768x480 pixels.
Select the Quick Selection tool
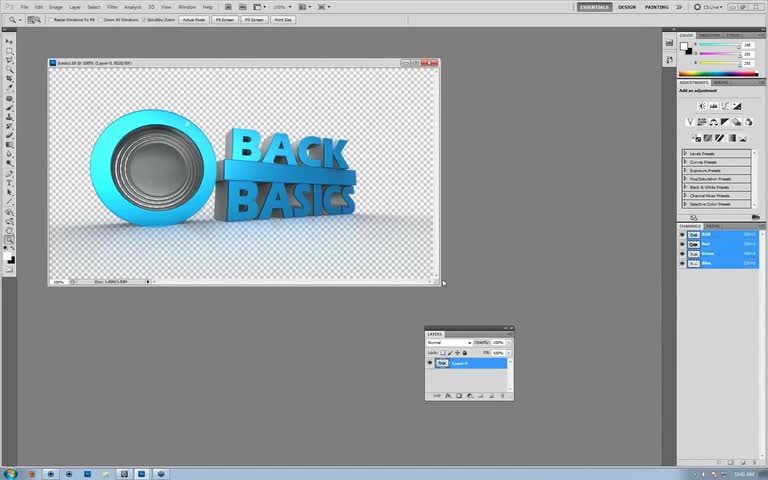point(9,70)
